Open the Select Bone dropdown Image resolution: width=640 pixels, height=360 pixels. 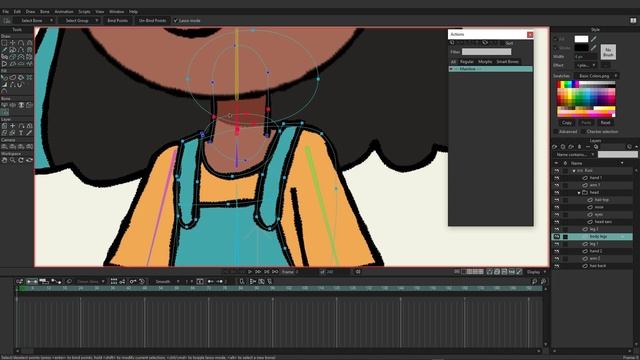35,20
